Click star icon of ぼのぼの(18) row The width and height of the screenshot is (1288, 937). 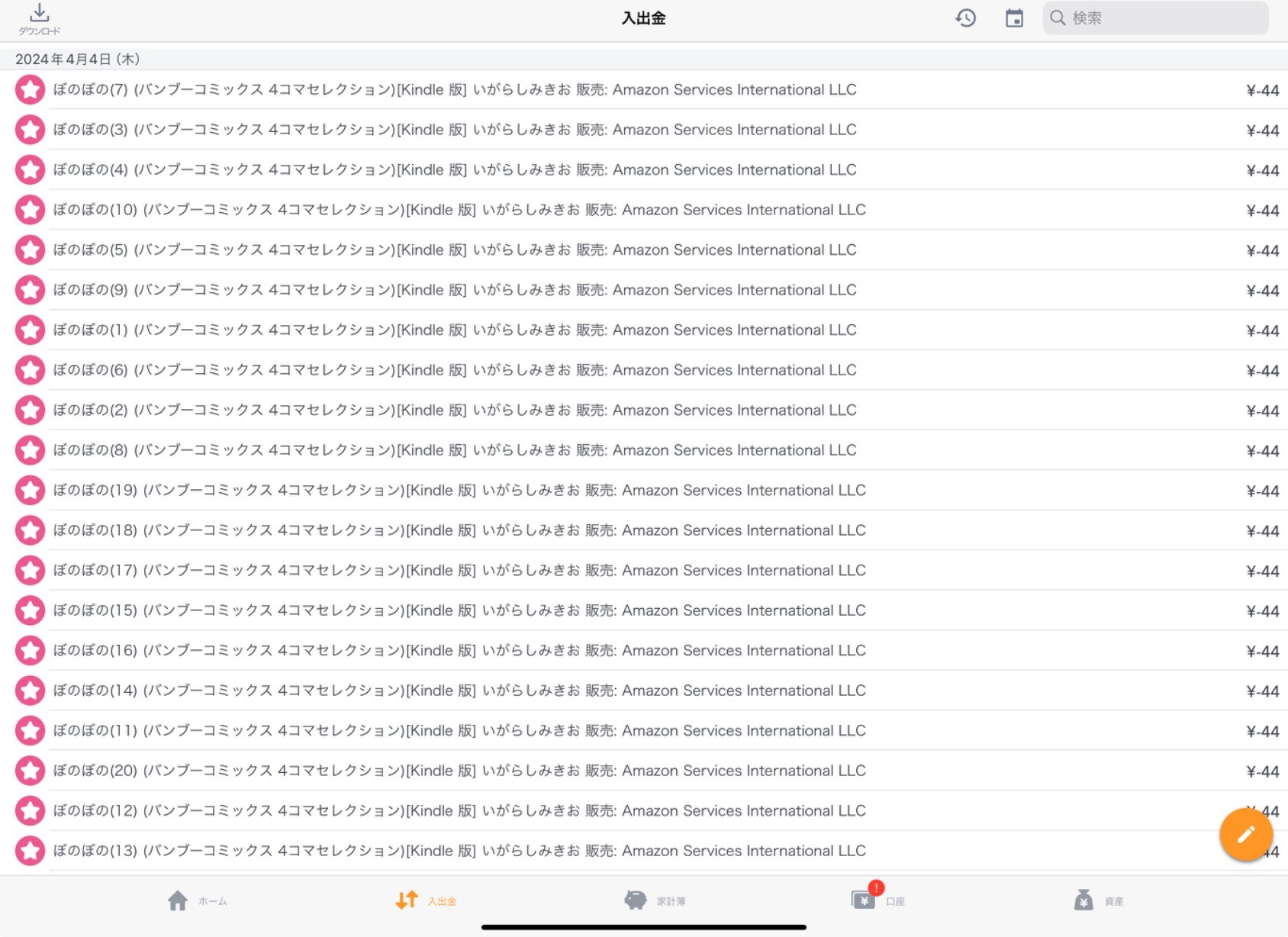click(x=31, y=530)
